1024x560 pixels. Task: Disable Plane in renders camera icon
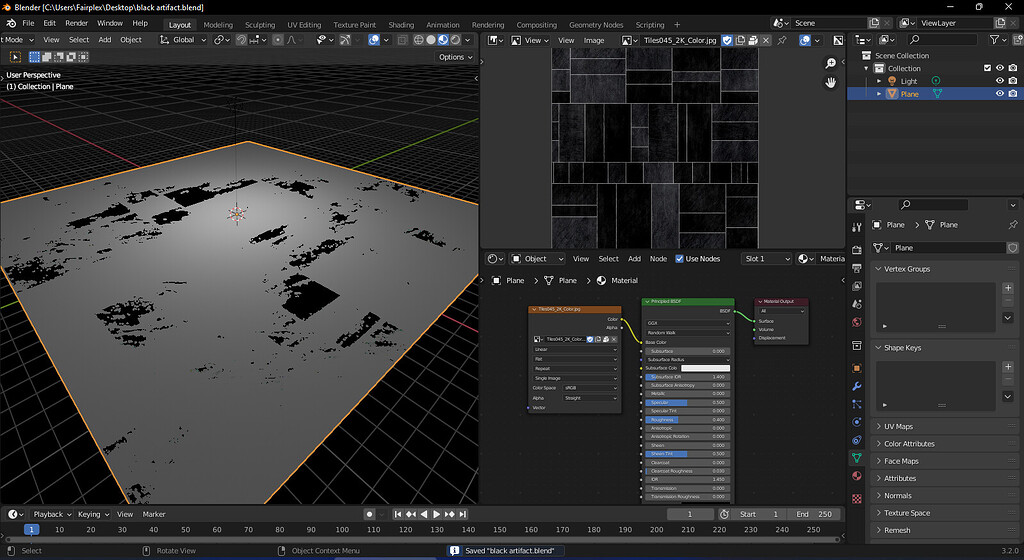click(1013, 94)
